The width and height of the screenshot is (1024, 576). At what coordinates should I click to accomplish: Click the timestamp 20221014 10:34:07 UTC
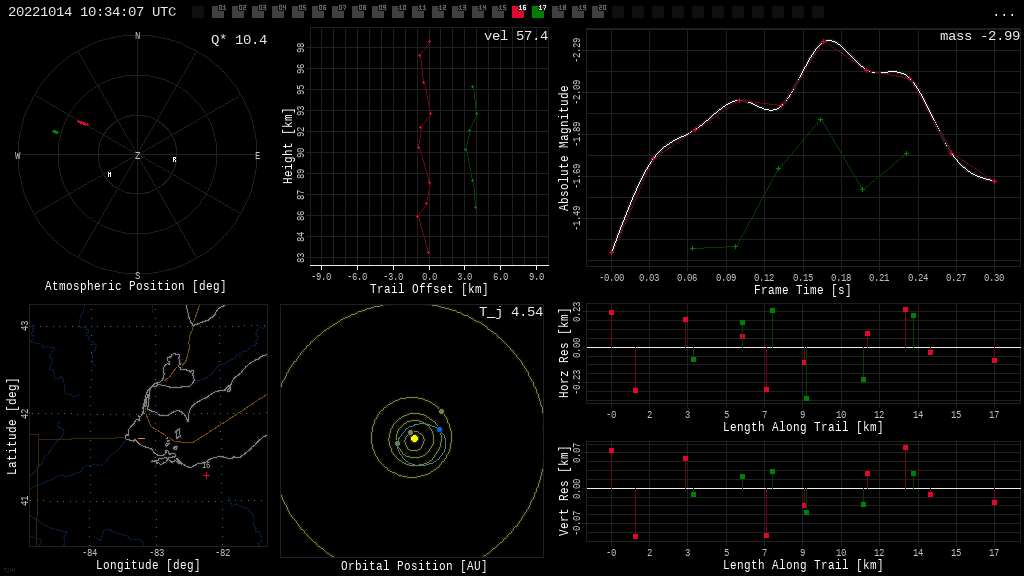point(92,12)
